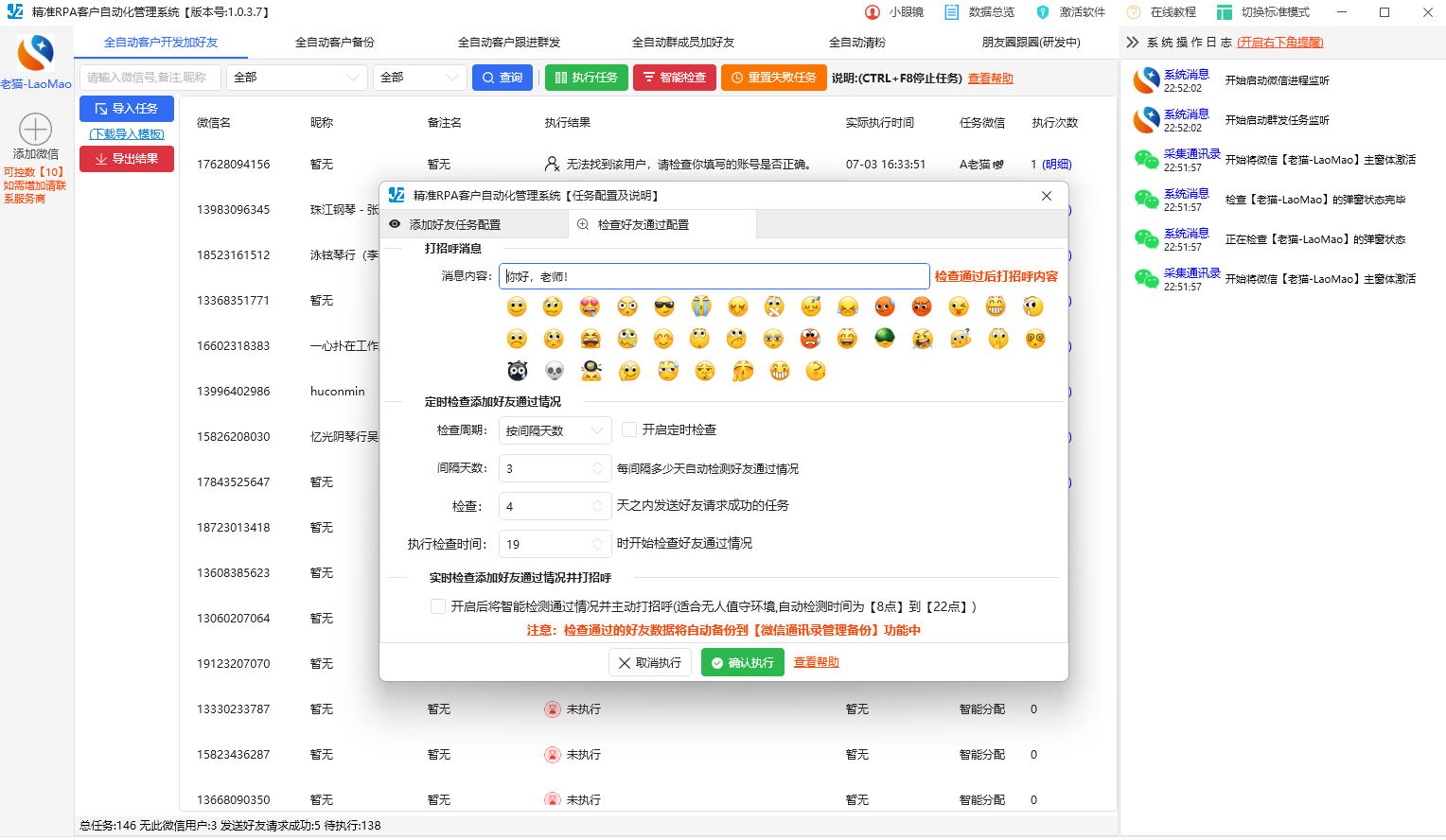Image resolution: width=1446 pixels, height=840 pixels.
Task: Open 激活软件 activation
Action: (x=1070, y=12)
